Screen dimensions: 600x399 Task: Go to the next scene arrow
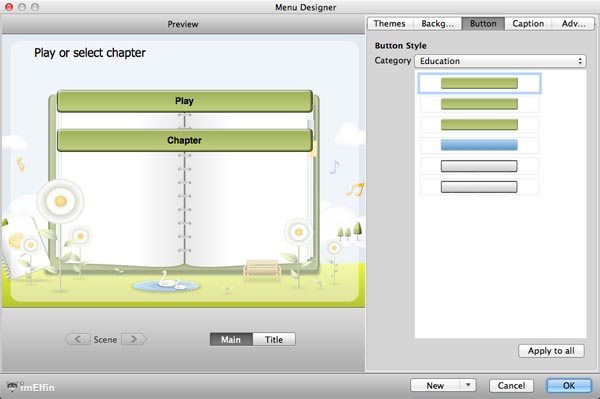coord(134,339)
